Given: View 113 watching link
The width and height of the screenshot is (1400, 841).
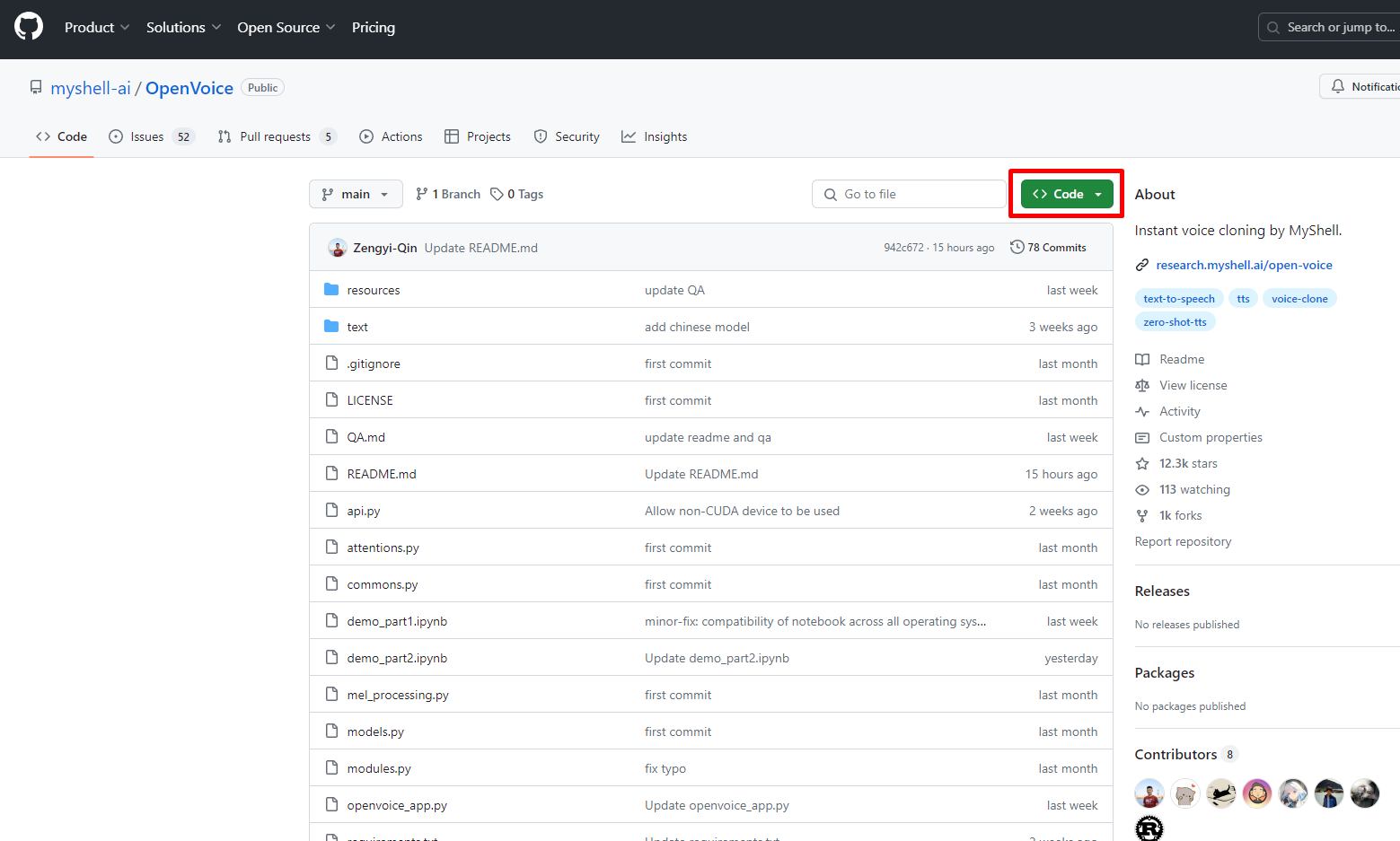Looking at the screenshot, I should pyautogui.click(x=1183, y=489).
